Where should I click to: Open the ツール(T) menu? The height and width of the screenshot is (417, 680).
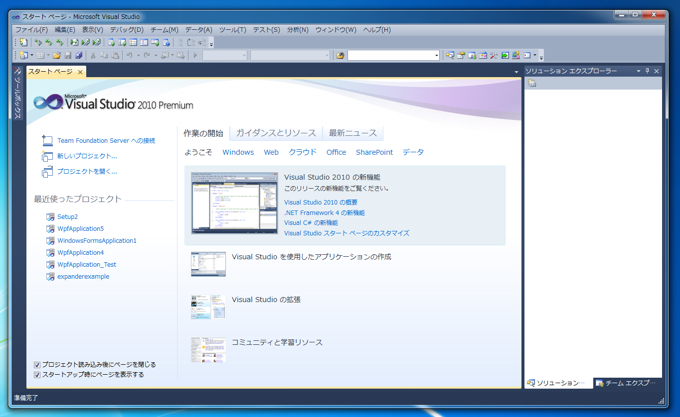pos(232,30)
